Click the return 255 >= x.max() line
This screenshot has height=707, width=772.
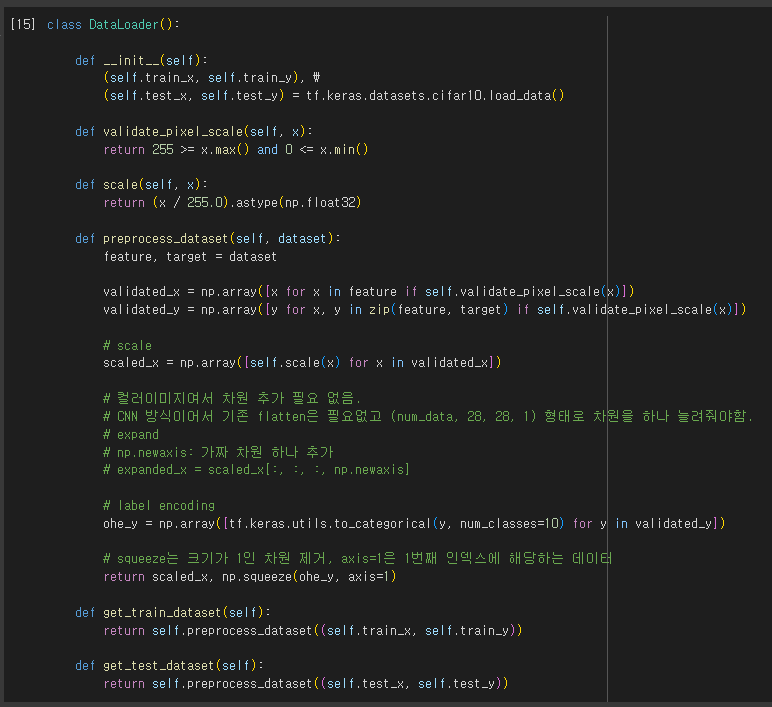pyautogui.click(x=235, y=149)
